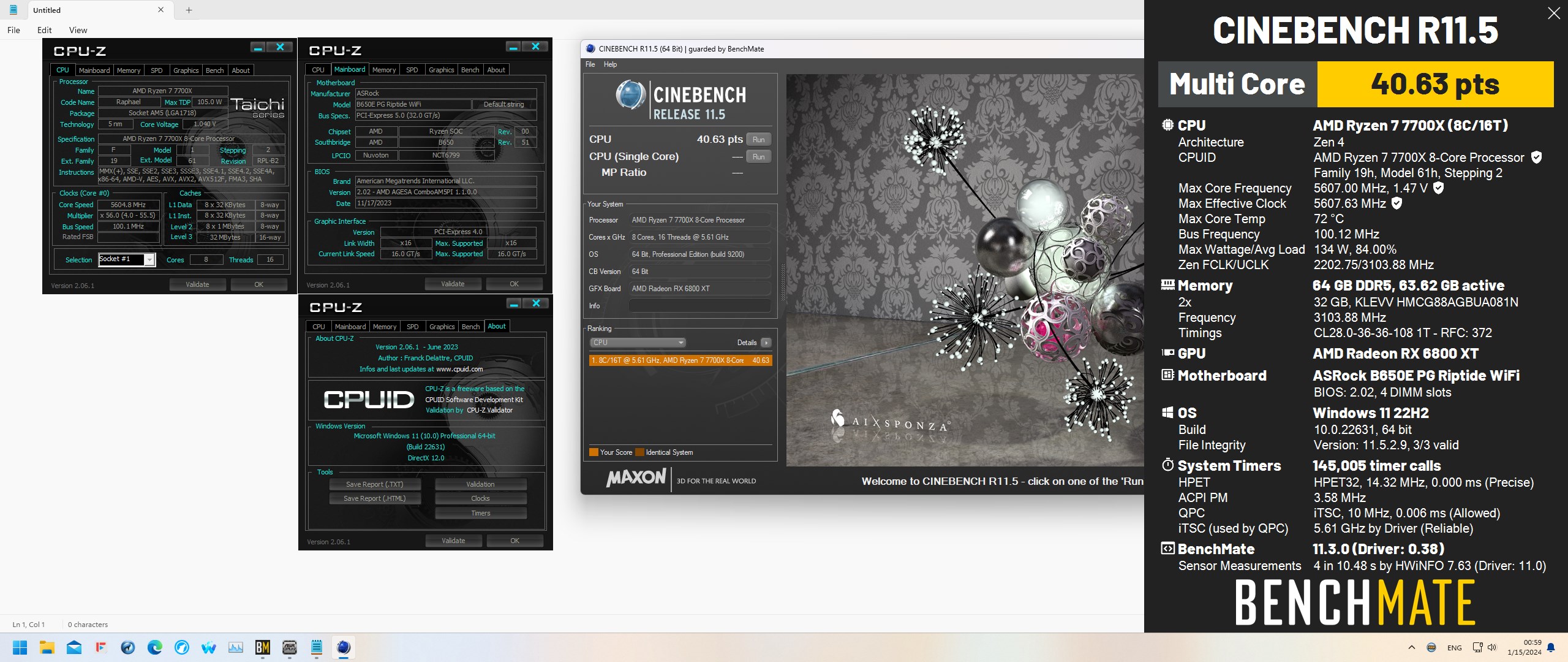Viewport: 1568px width, 662px height.
Task: Open Graphics tab in the Taichi CPU-Z window
Action: [186, 70]
